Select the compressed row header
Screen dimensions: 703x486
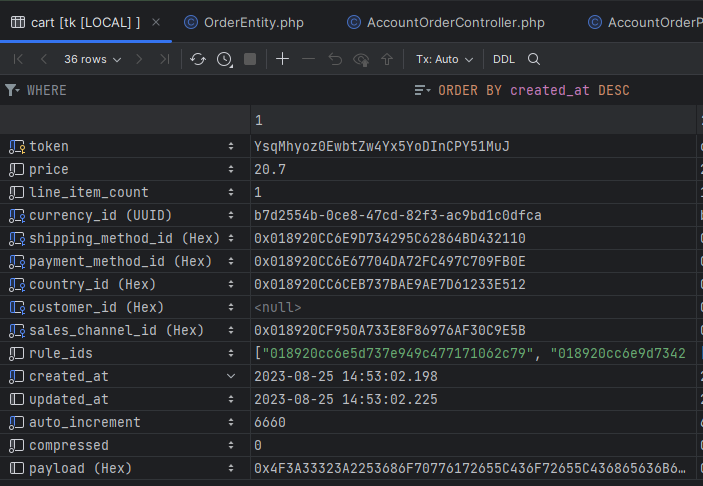coord(125,445)
